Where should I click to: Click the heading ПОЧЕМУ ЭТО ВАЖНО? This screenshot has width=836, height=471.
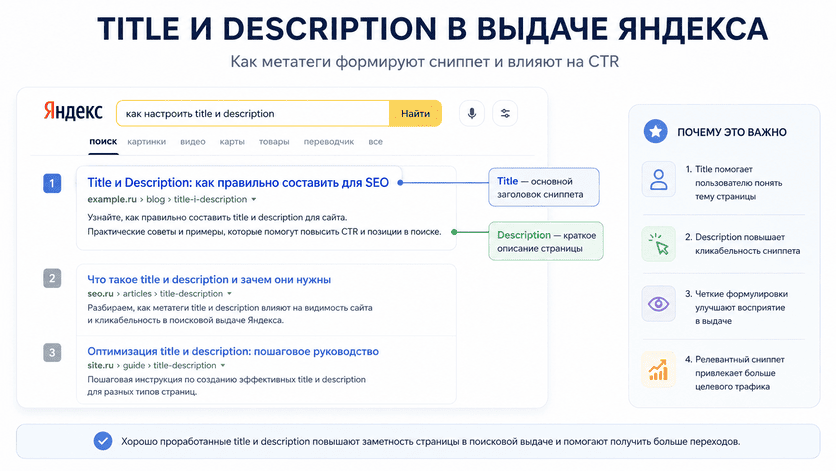732,132
